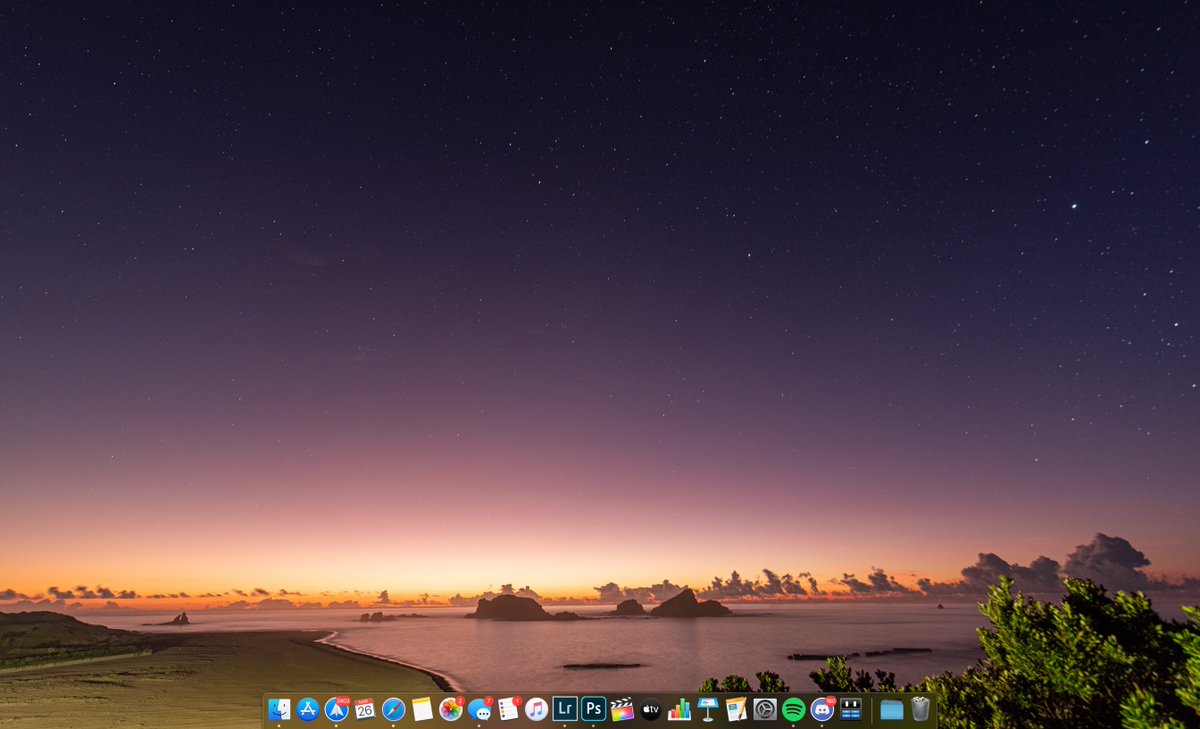Screen dimensions: 1200x729
Task: Open Messages with unread badge
Action: click(480, 709)
